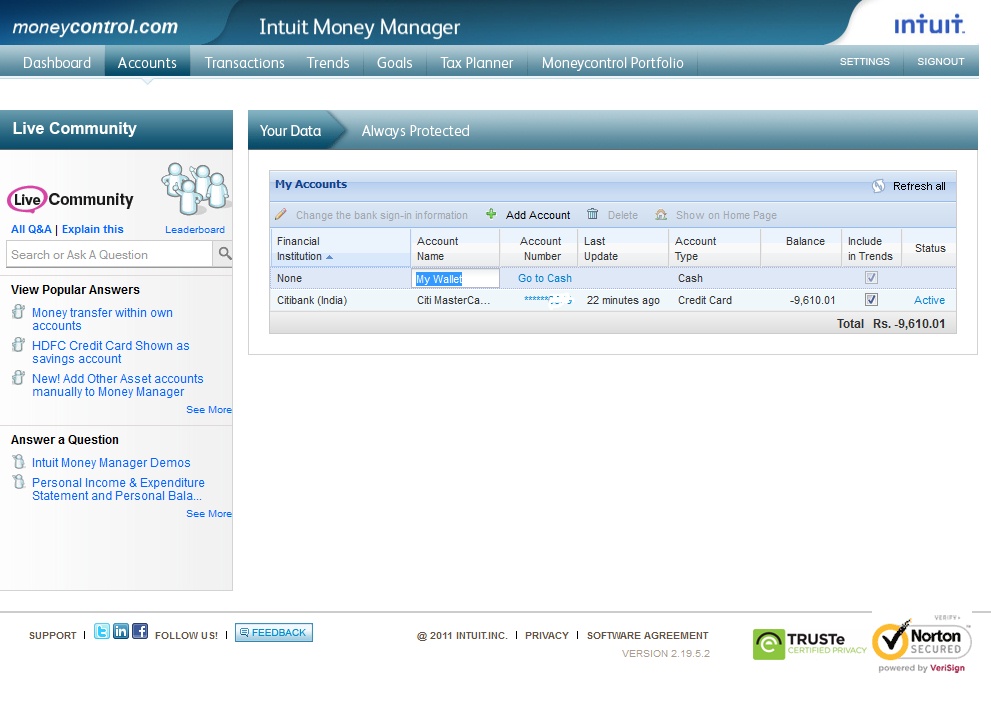
Task: Open the Leaderboard link
Action: (x=195, y=229)
